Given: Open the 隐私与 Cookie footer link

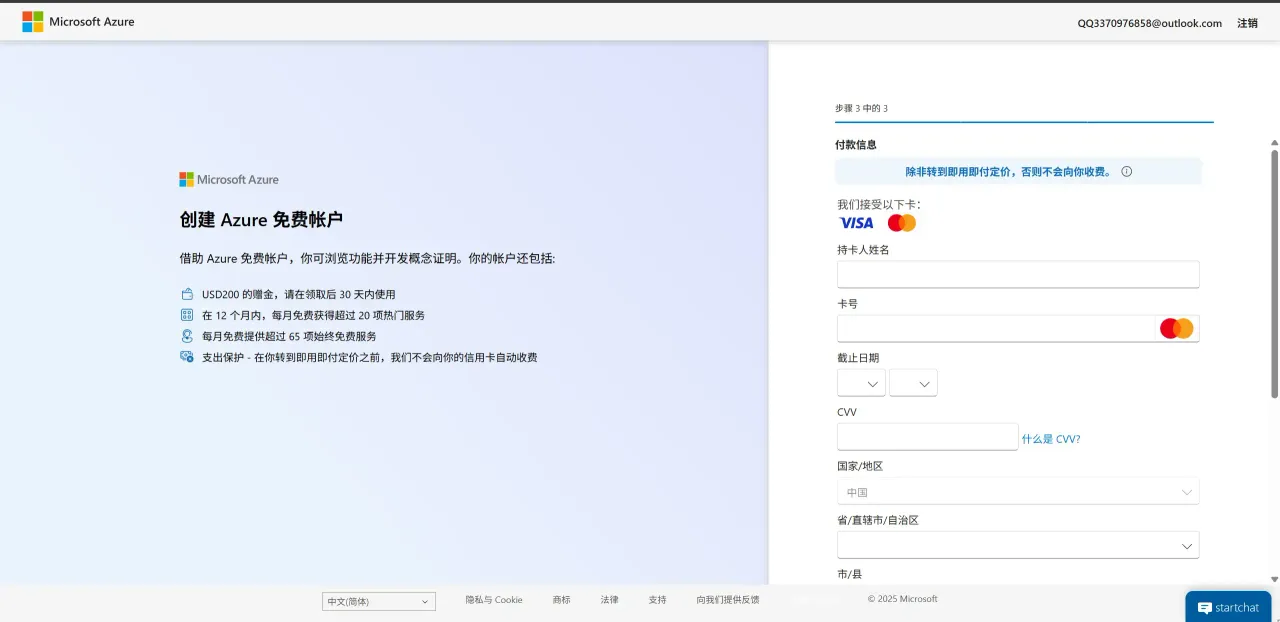Looking at the screenshot, I should (x=494, y=600).
